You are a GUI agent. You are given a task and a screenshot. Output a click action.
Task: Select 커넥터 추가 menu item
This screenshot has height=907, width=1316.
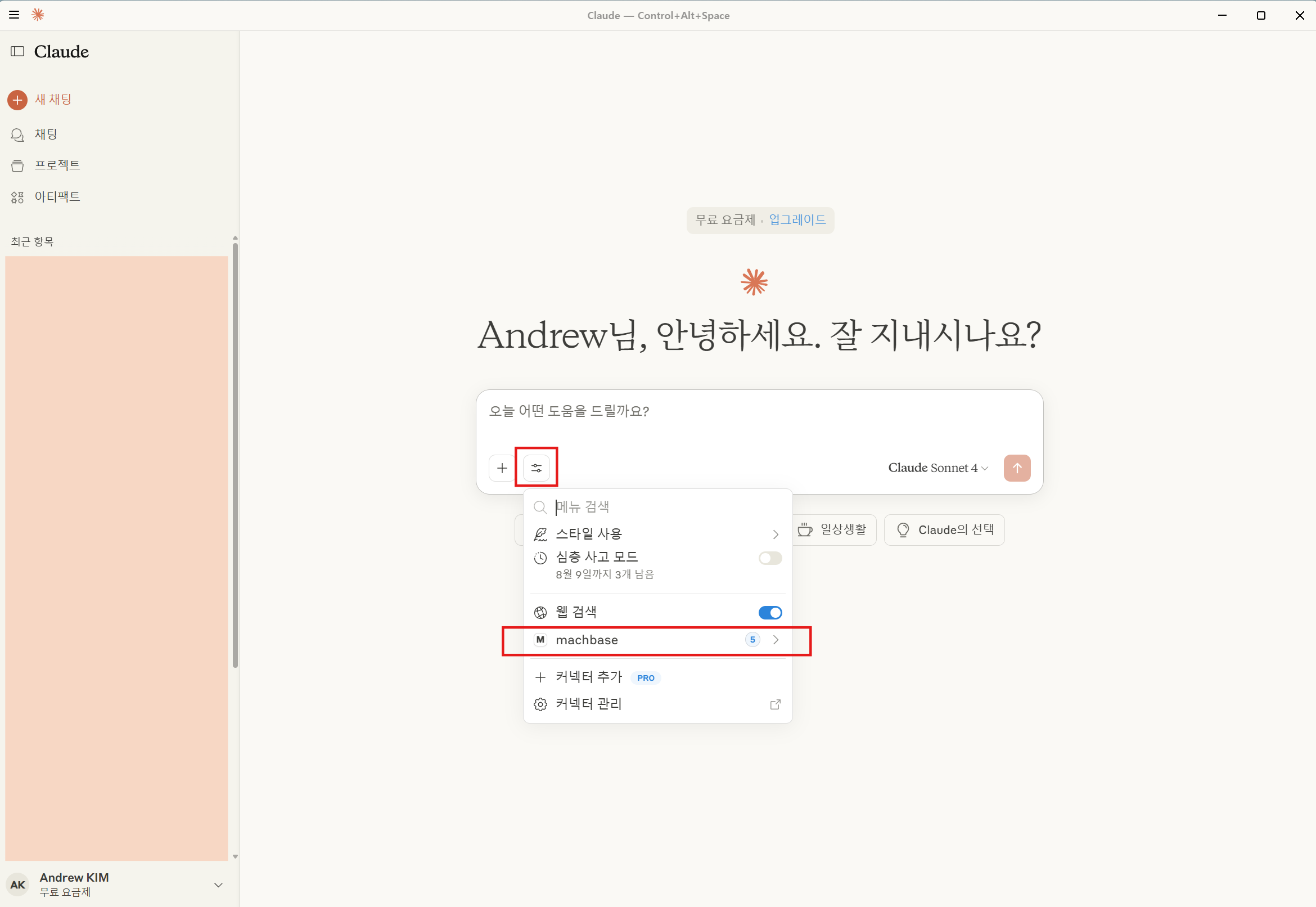[x=589, y=677]
